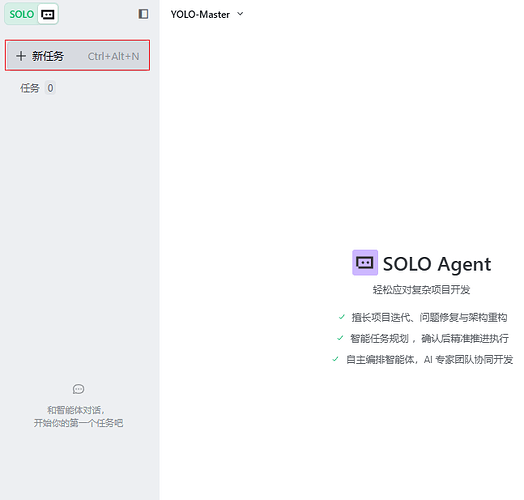Click 擅长项目迭代、问题修复与架构重构 line
Viewport: 524px width, 500px height.
tap(429, 317)
